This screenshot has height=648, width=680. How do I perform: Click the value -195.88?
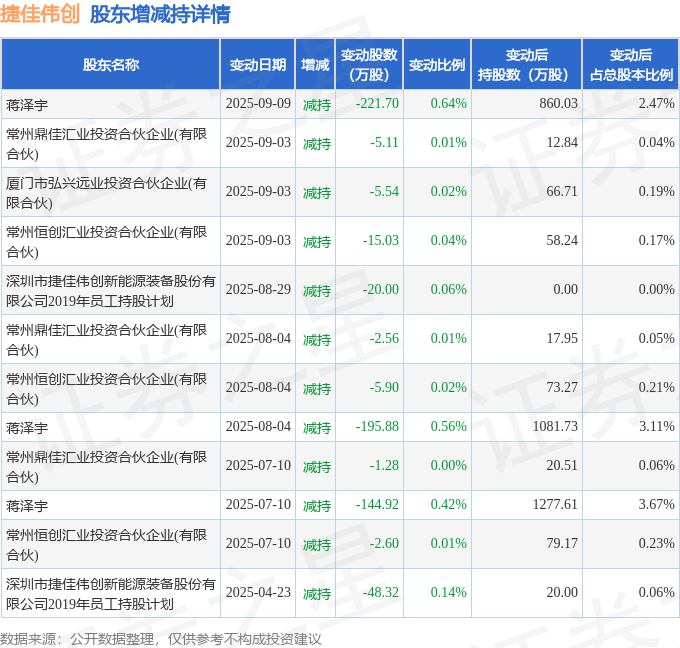point(377,426)
